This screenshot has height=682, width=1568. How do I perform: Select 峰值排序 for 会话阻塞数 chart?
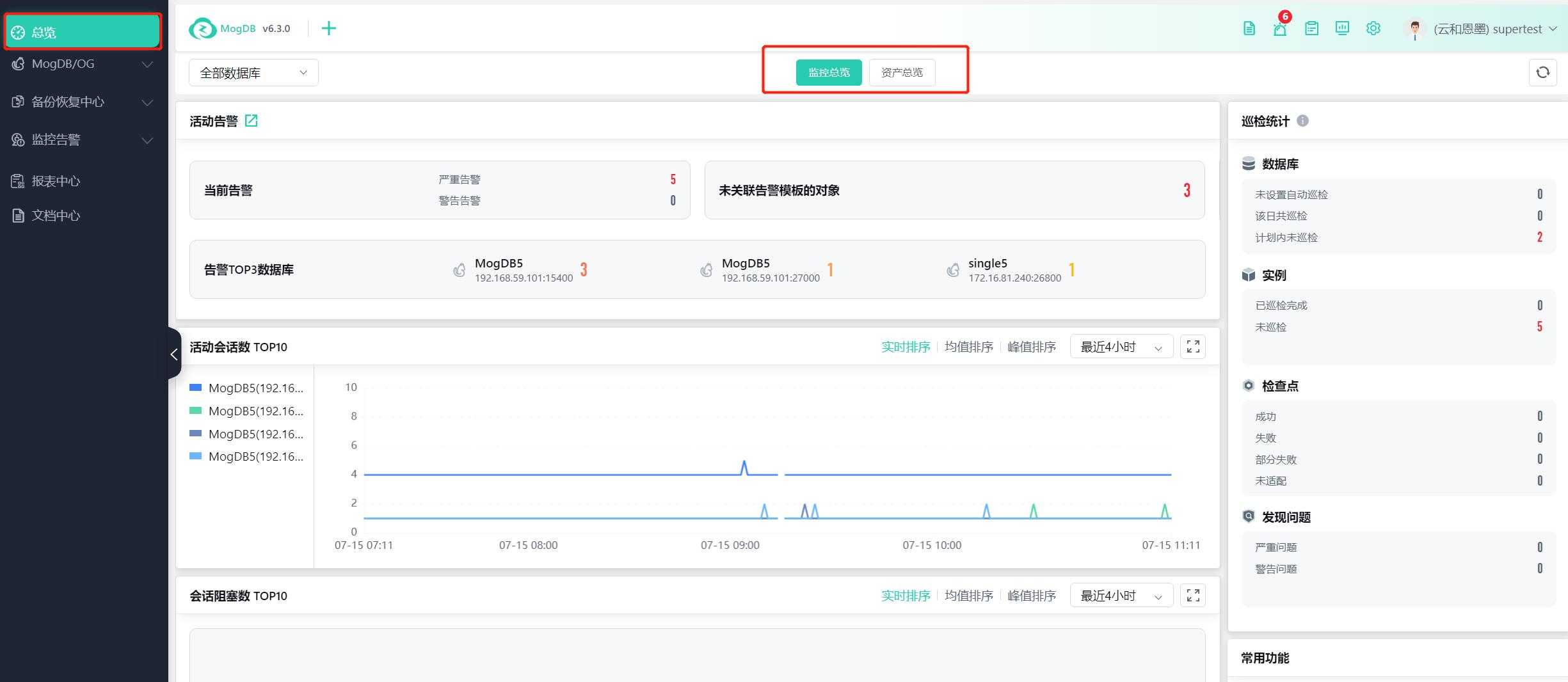[1032, 596]
